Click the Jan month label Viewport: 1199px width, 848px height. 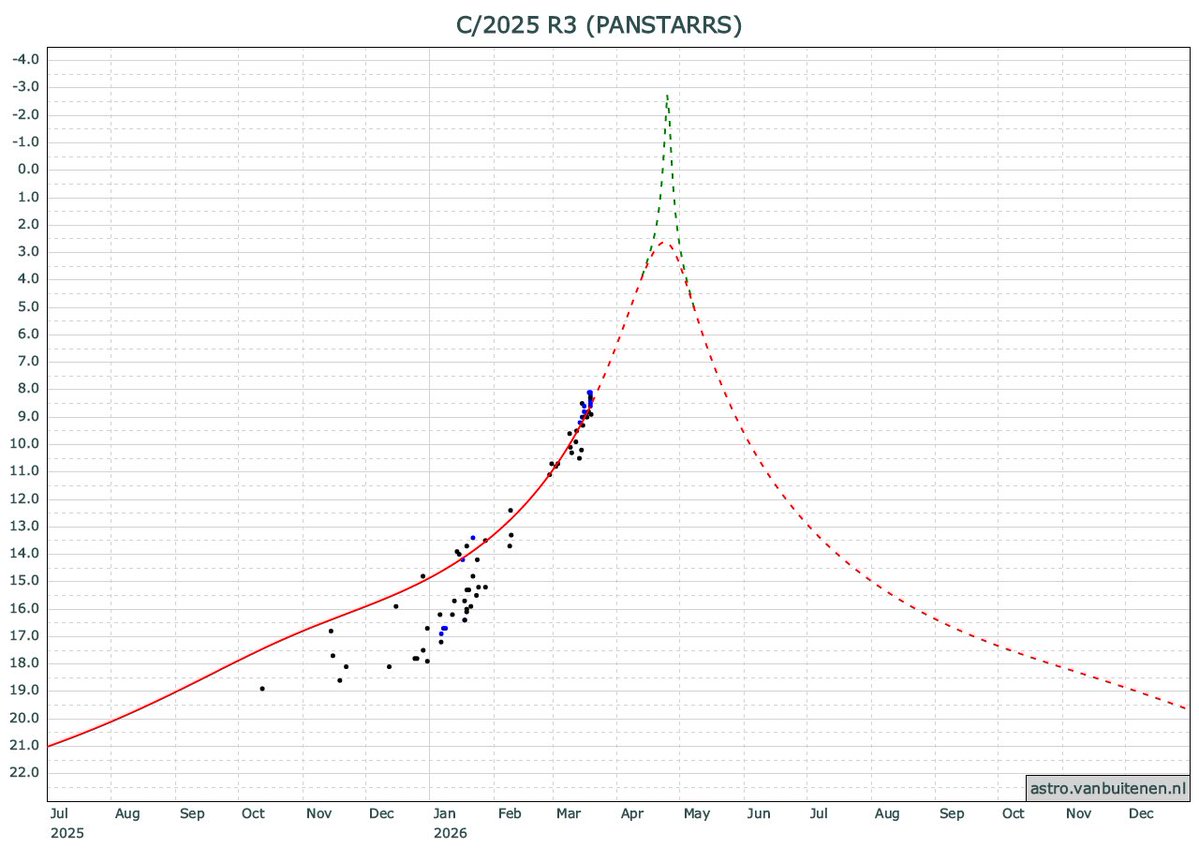pyautogui.click(x=444, y=814)
